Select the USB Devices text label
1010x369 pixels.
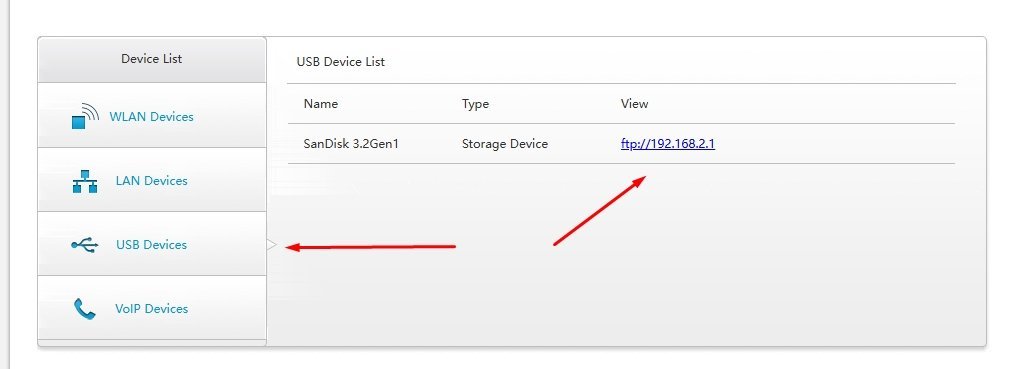pyautogui.click(x=151, y=245)
